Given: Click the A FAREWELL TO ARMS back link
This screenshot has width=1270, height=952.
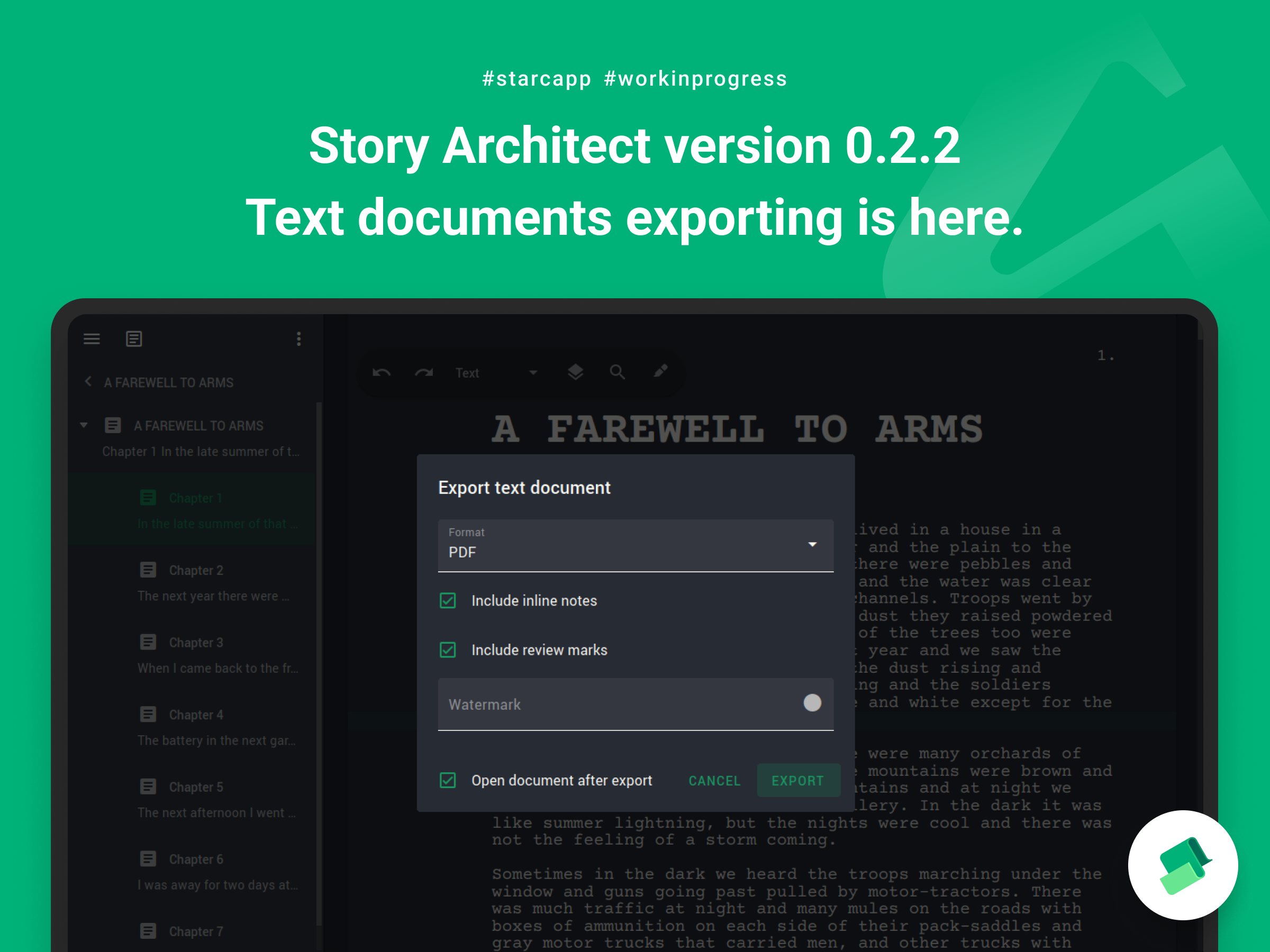Looking at the screenshot, I should tap(169, 383).
